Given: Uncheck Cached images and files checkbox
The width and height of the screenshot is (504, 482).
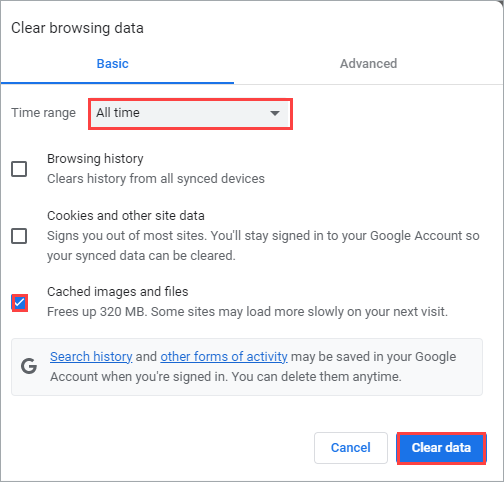Looking at the screenshot, I should coord(19,303).
